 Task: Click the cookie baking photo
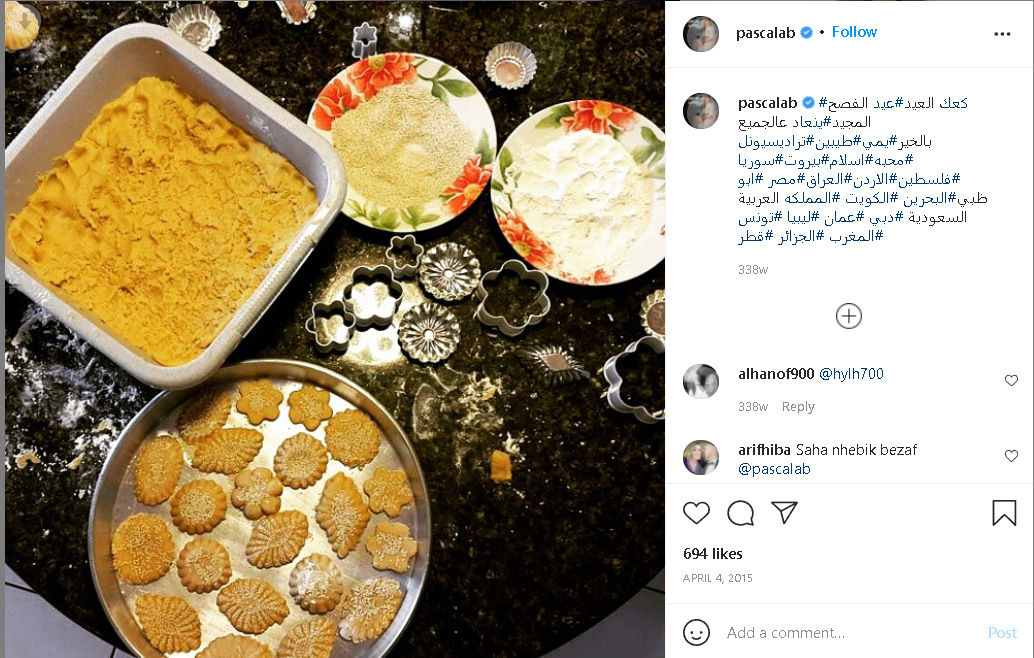[x=334, y=329]
